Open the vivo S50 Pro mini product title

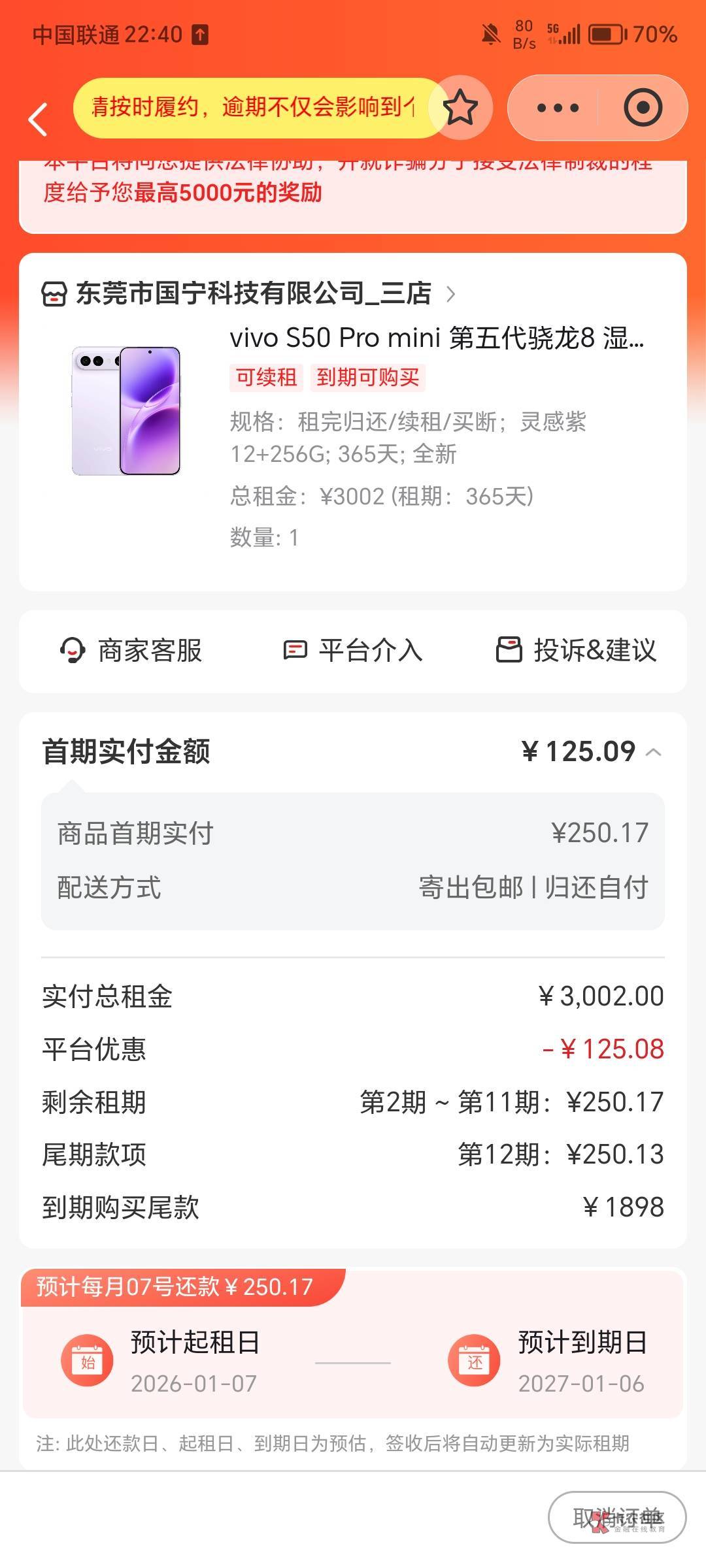click(x=437, y=338)
